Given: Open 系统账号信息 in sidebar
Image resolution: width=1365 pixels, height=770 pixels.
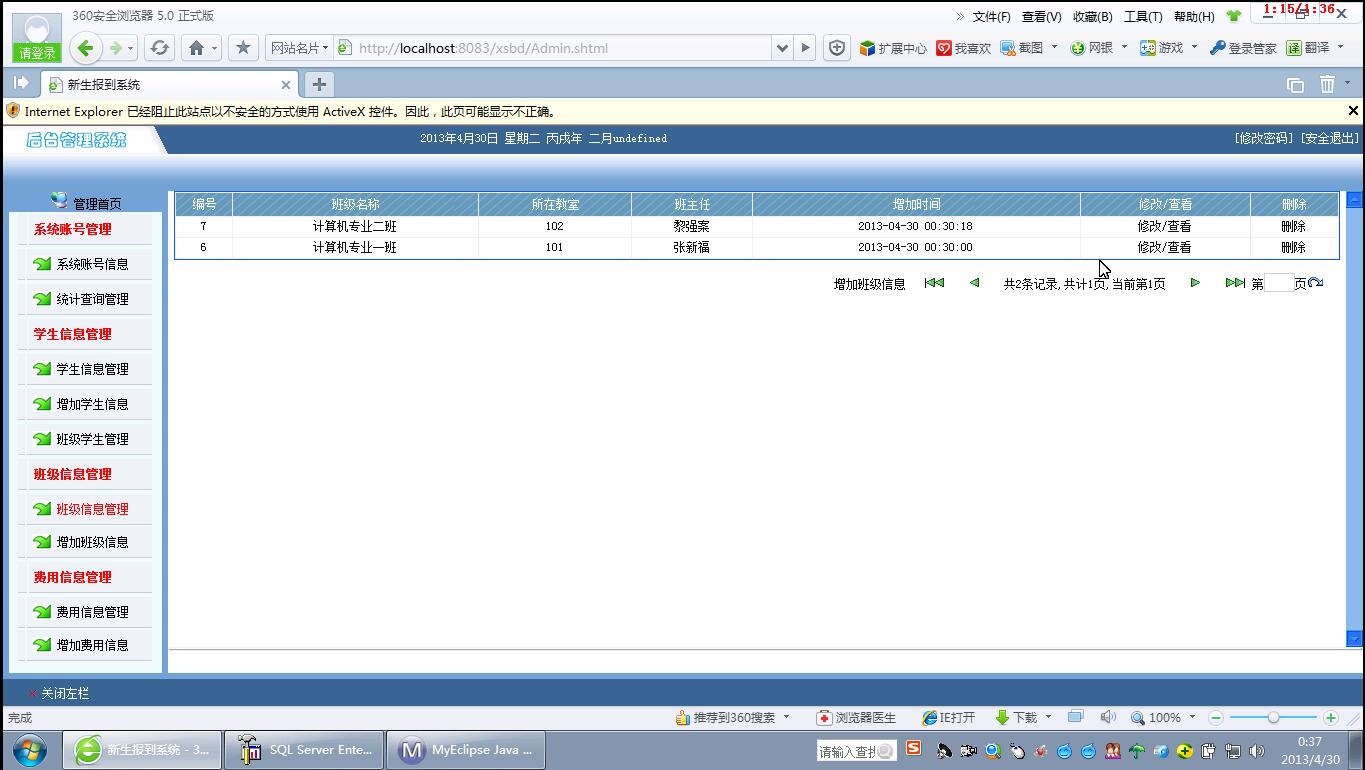Looking at the screenshot, I should tap(92, 264).
